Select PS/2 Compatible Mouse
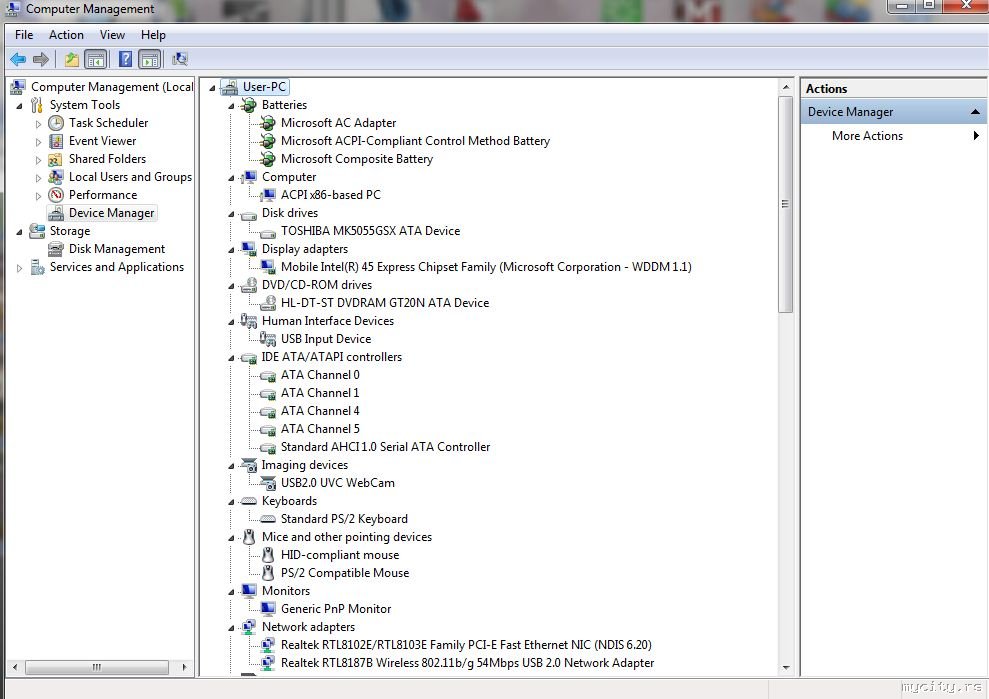The image size is (989, 699). [x=345, y=573]
